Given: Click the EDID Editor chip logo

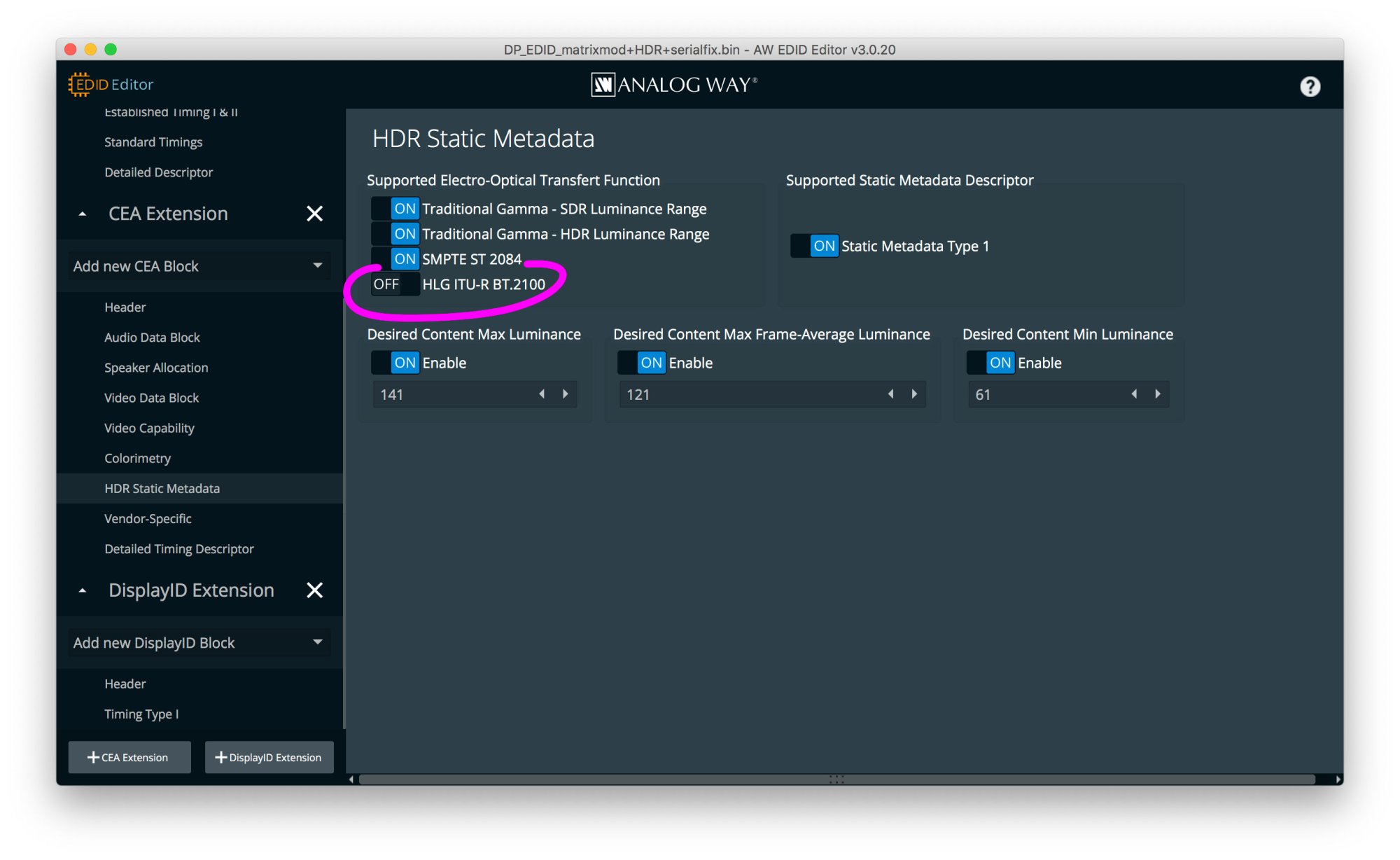Looking at the screenshot, I should (79, 84).
